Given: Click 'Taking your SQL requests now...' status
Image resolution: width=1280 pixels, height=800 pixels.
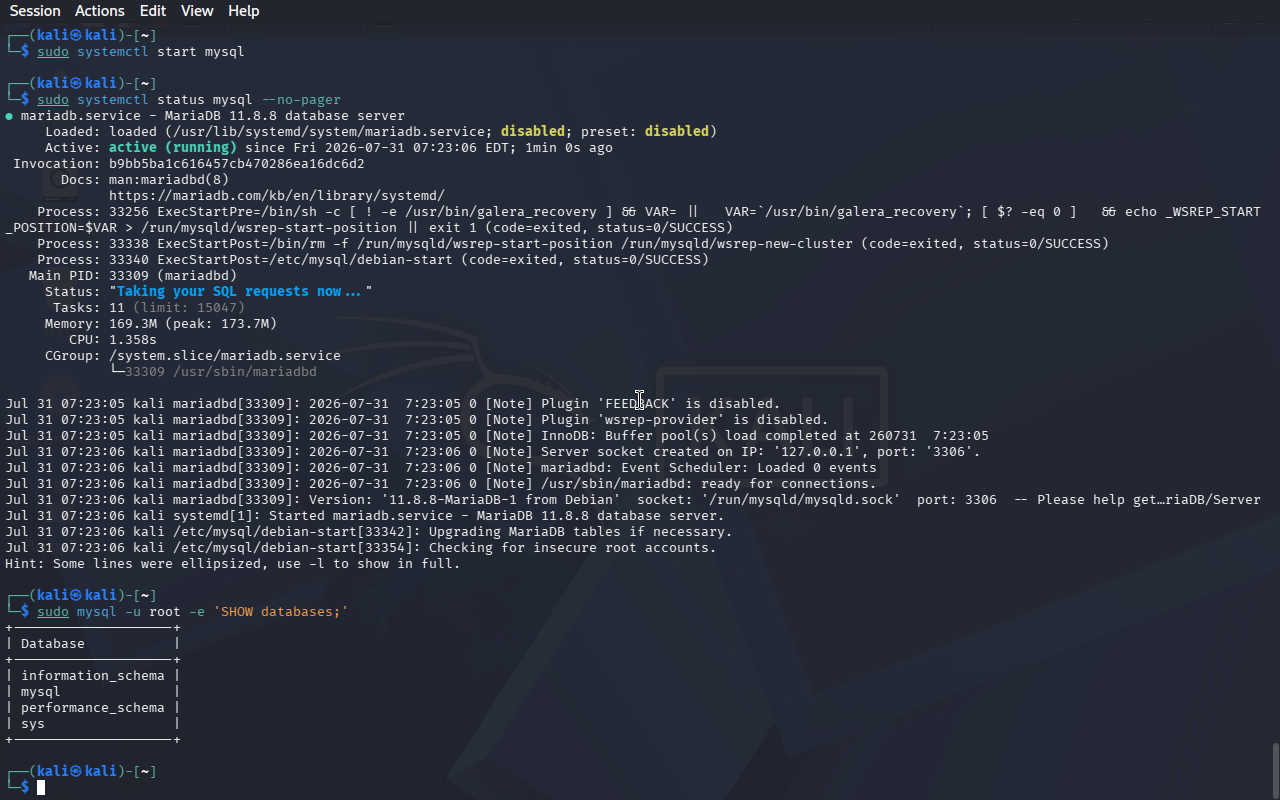Looking at the screenshot, I should [241, 292].
